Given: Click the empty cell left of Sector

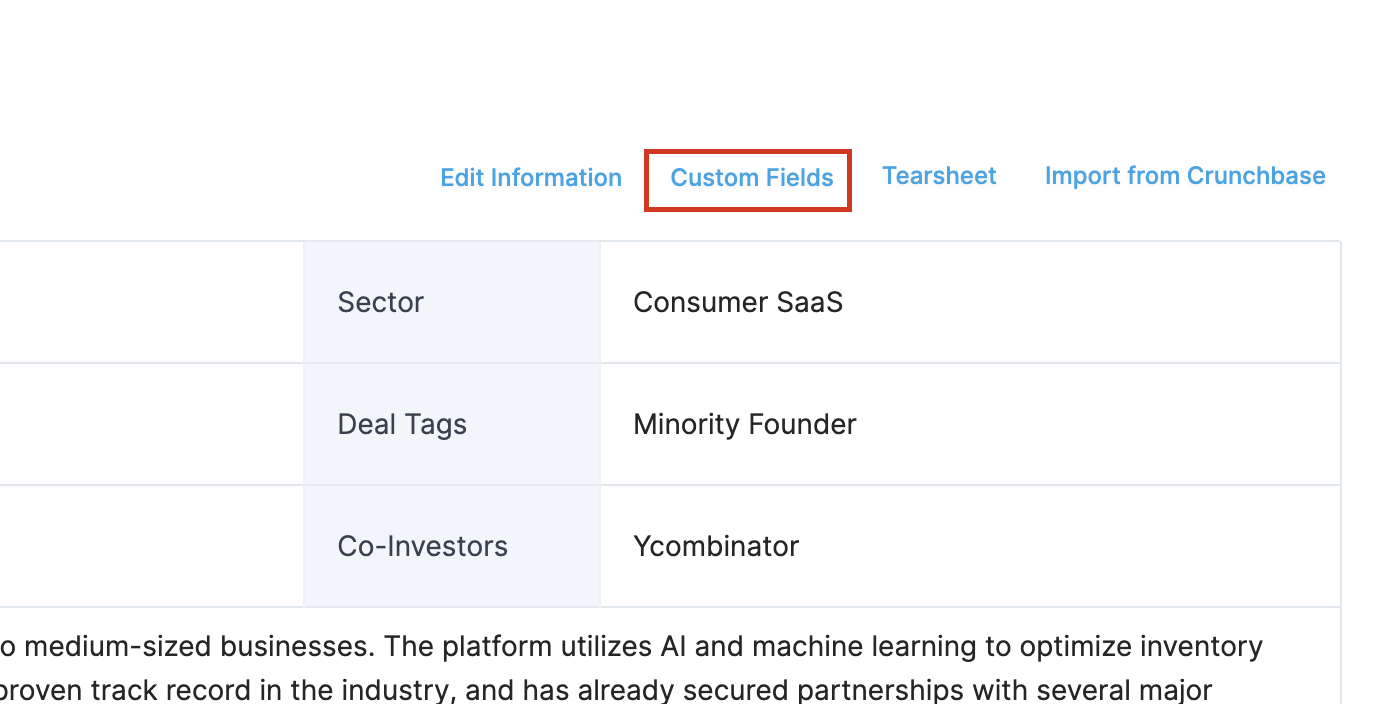Looking at the screenshot, I should click(x=150, y=302).
